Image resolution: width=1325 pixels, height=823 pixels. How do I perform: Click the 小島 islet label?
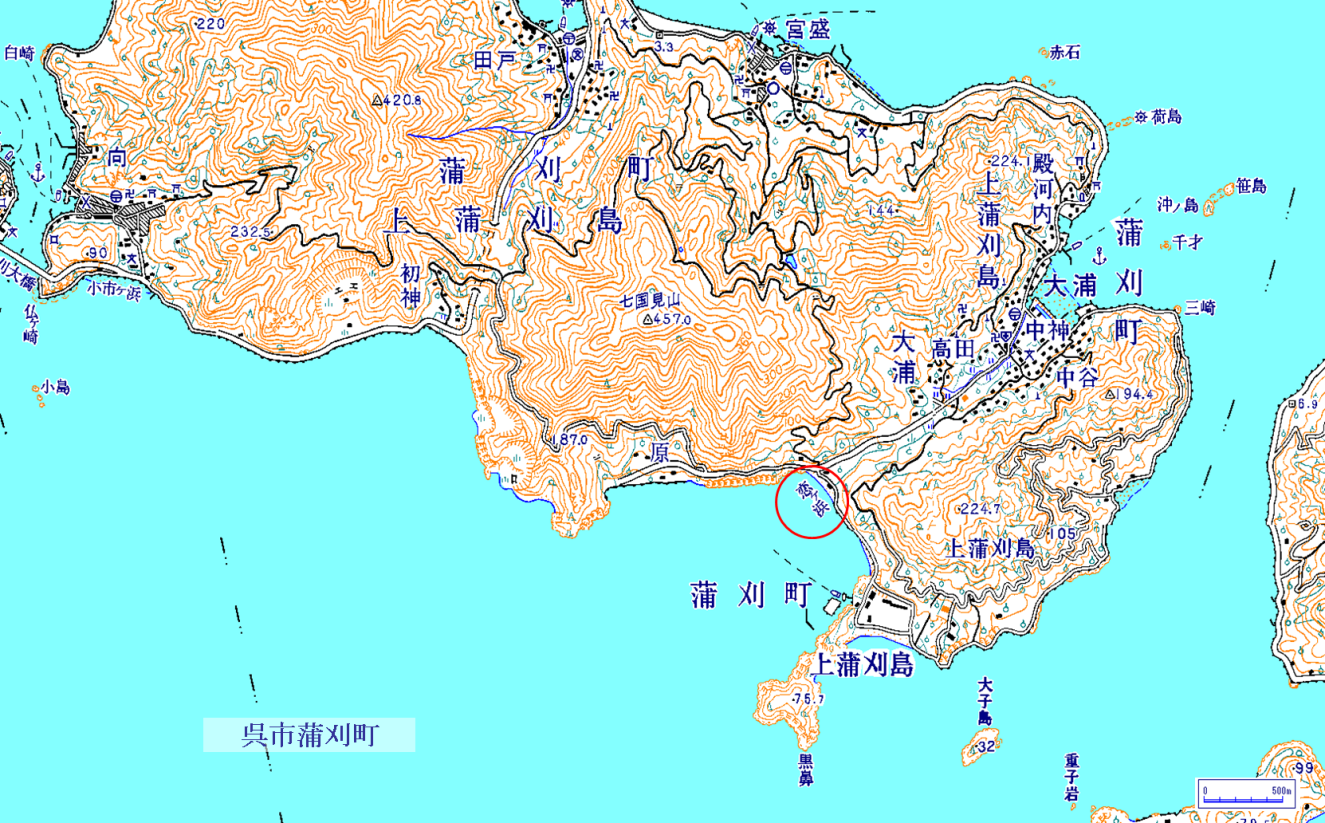(x=55, y=387)
